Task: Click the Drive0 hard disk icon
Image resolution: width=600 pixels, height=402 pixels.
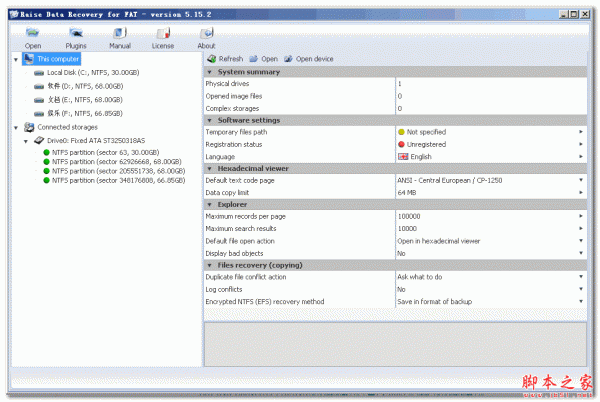Action: coord(39,141)
